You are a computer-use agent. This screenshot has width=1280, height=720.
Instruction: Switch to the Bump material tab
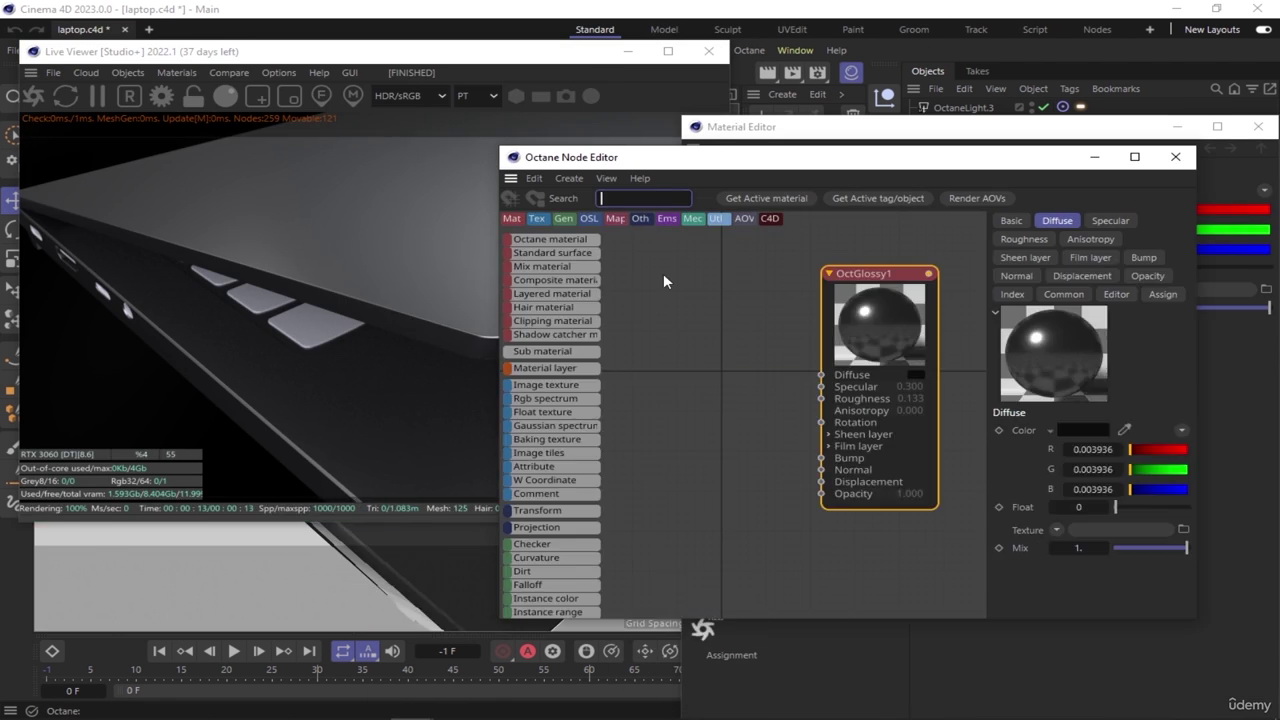(1143, 258)
